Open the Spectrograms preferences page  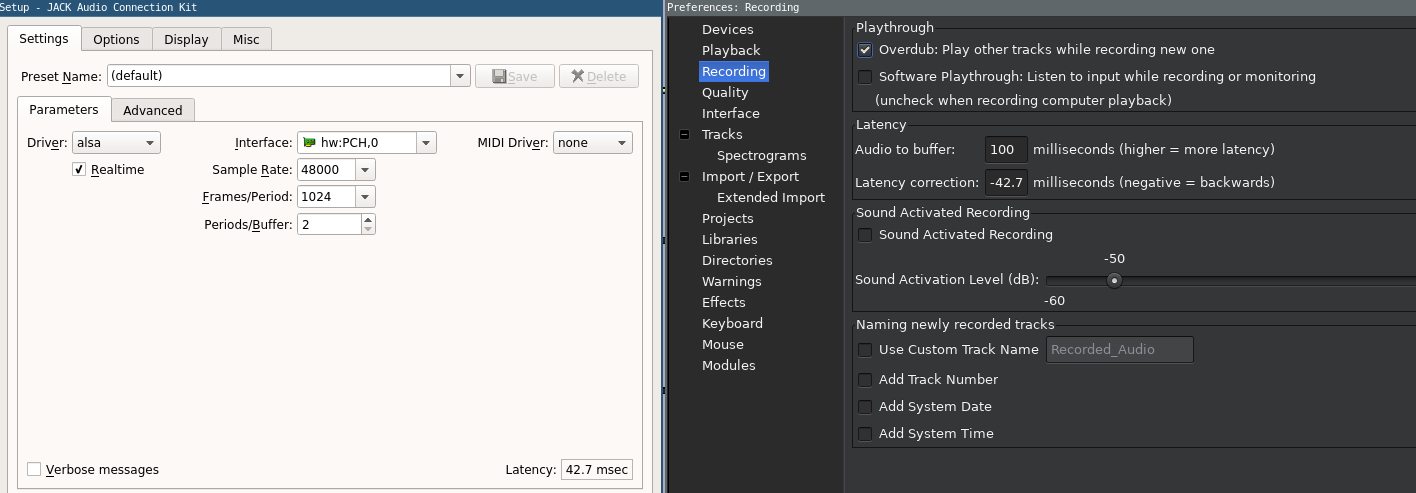pyautogui.click(x=761, y=156)
